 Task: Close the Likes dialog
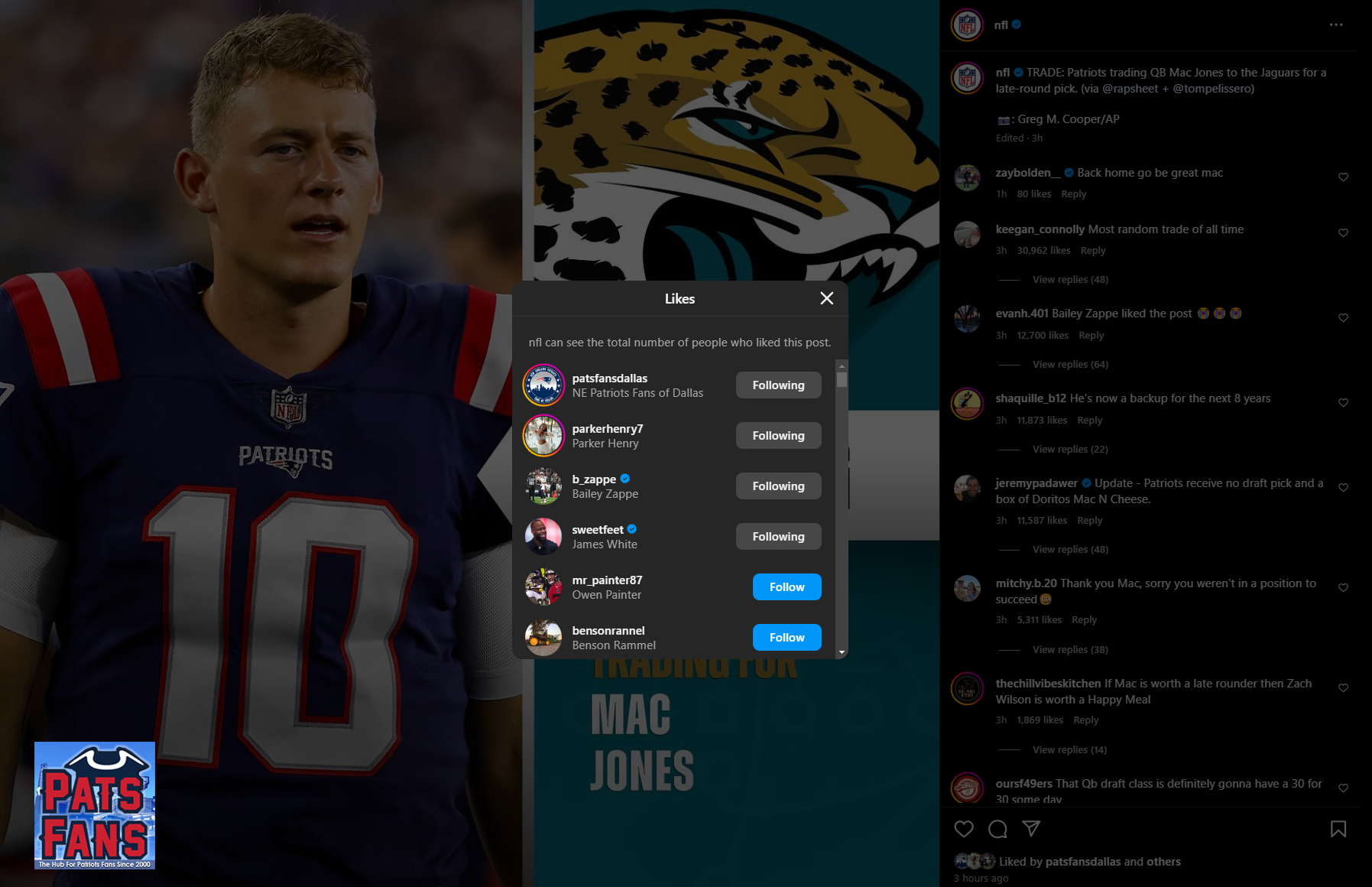pos(826,298)
